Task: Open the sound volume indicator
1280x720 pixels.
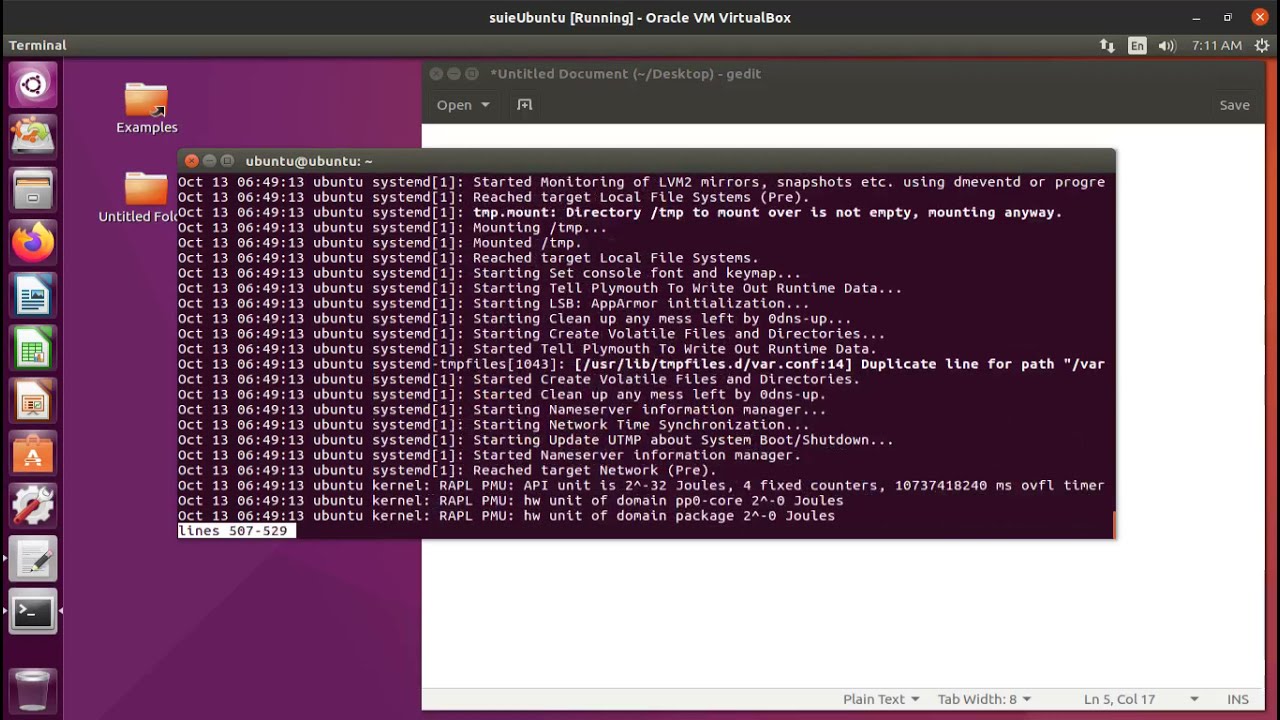Action: point(1167,45)
